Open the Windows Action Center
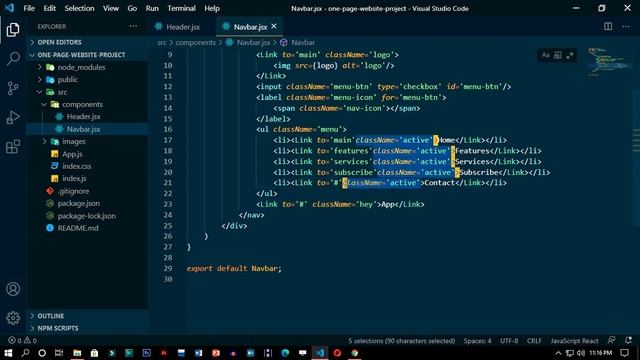 624,353
